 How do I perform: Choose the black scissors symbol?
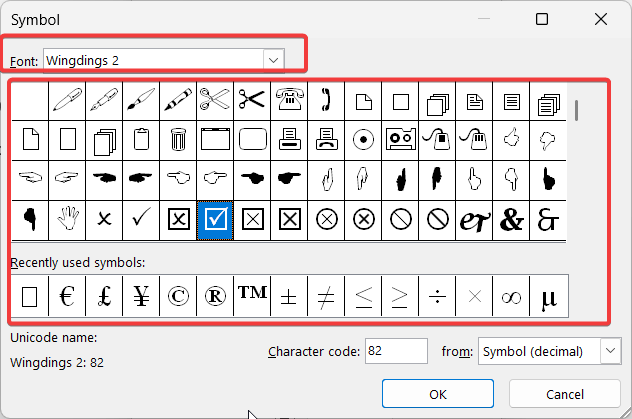252,100
